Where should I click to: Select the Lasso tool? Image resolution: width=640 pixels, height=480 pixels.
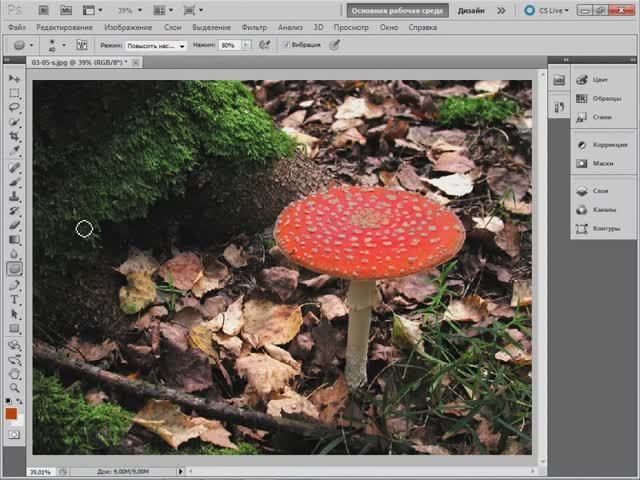pos(14,107)
